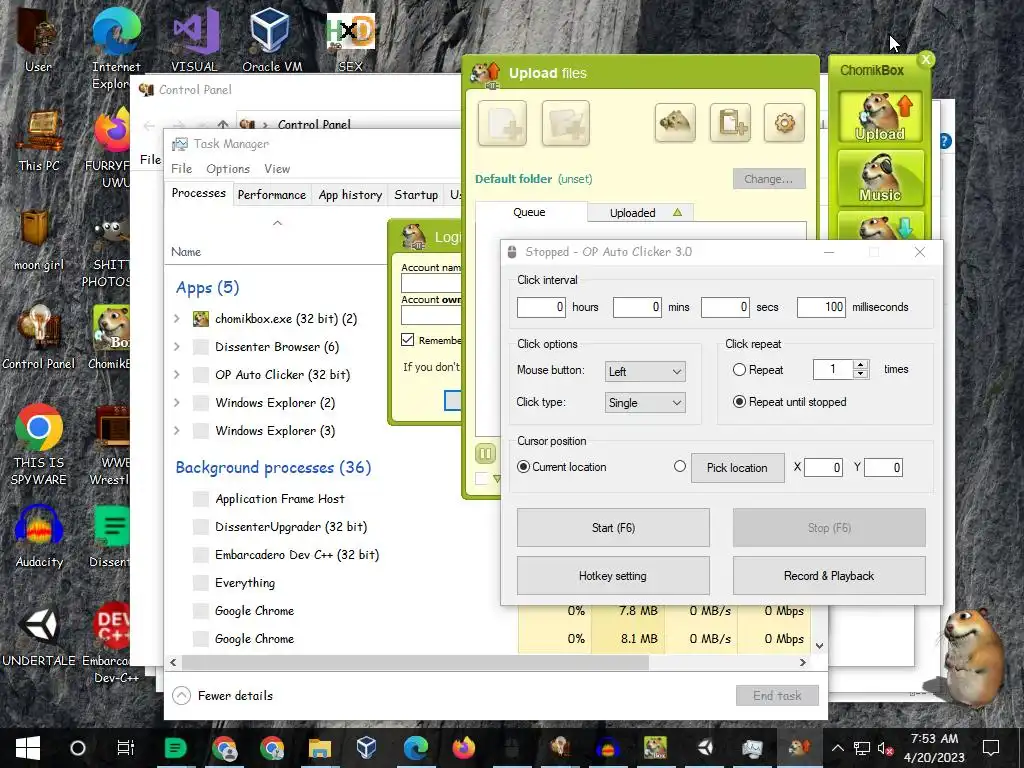Image resolution: width=1024 pixels, height=768 pixels.
Task: Open Task Manager File menu
Action: click(182, 168)
